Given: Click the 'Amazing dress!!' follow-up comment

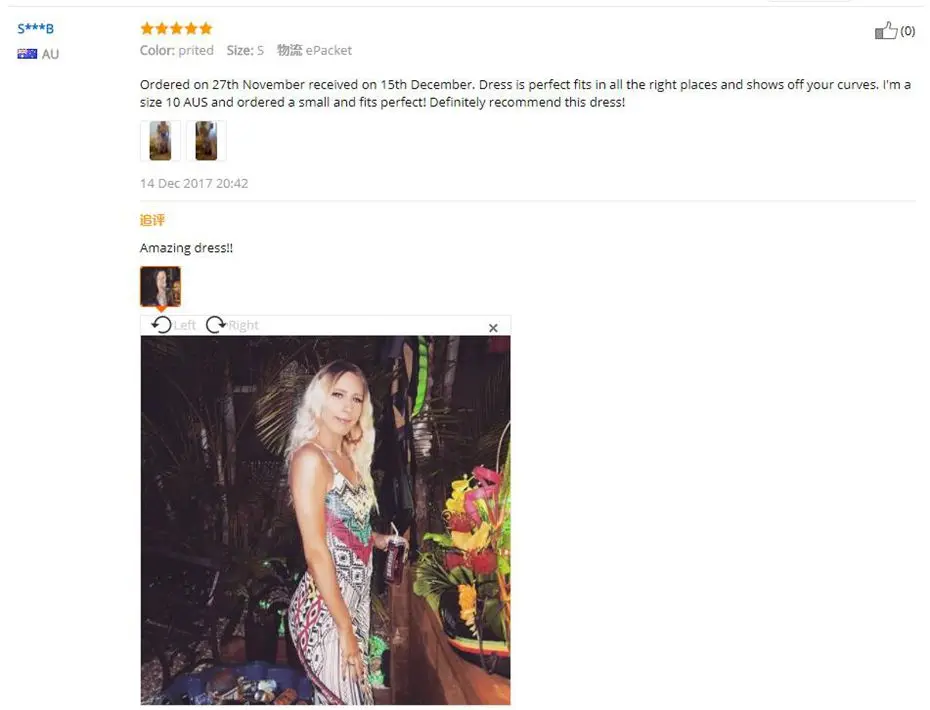Looking at the screenshot, I should point(186,248).
